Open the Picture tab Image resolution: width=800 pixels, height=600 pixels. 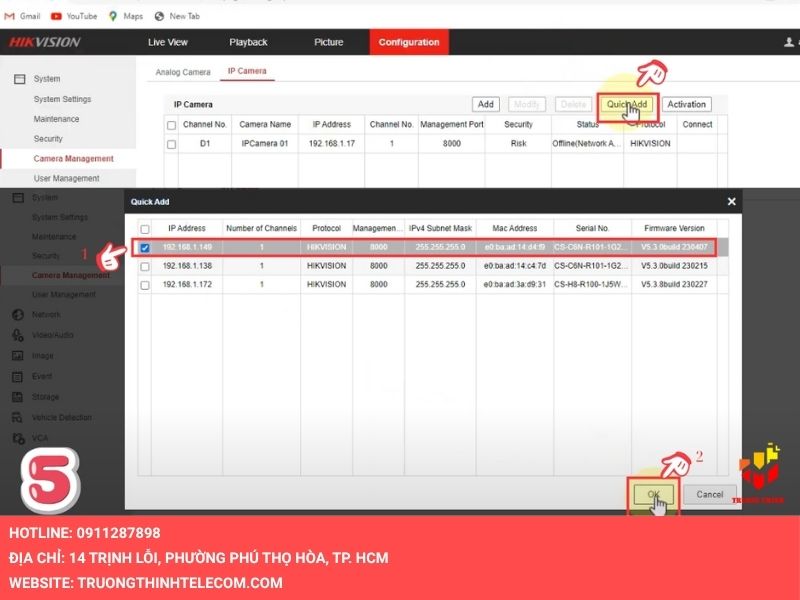click(x=329, y=42)
